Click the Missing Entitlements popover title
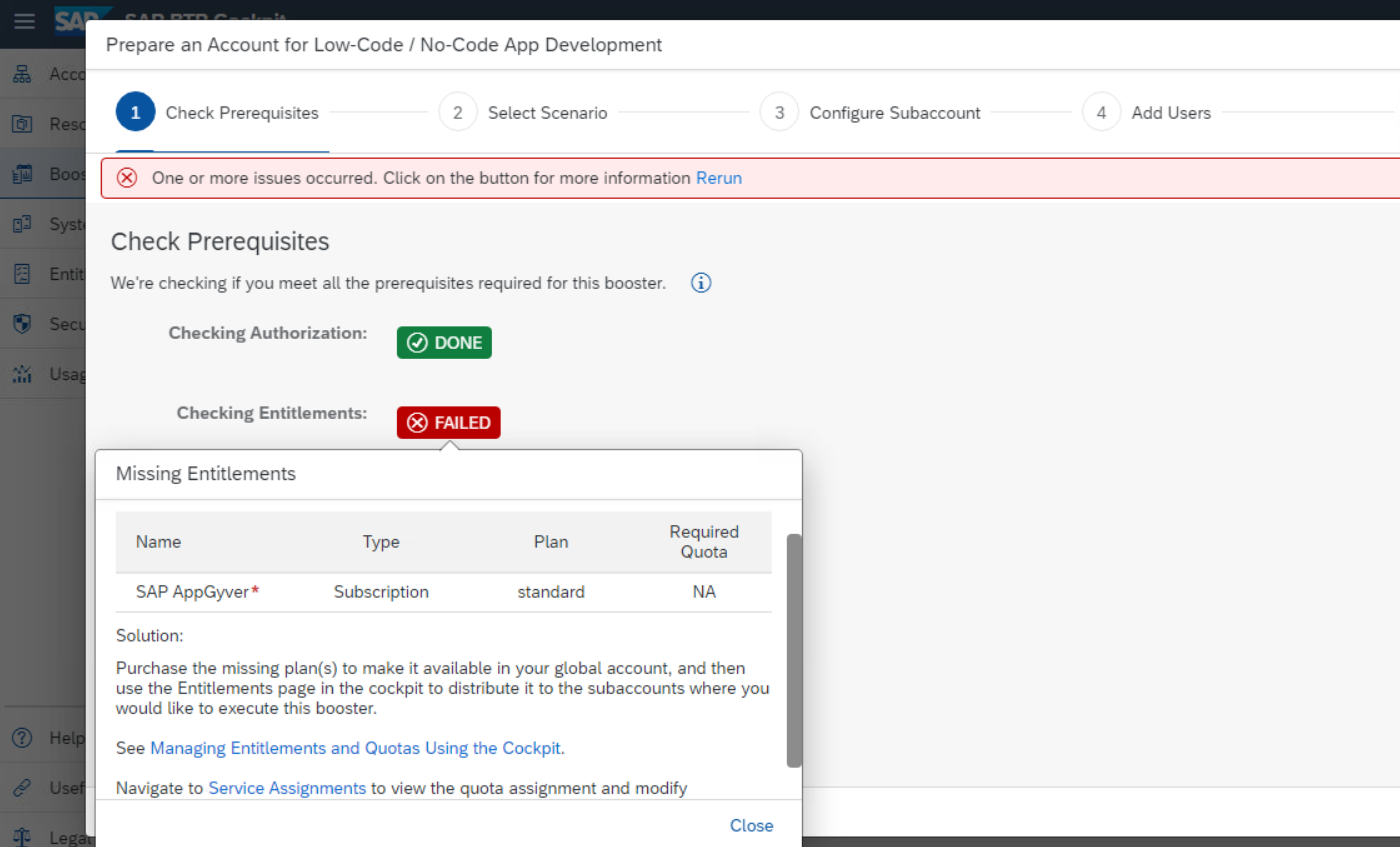Viewport: 1400px width, 847px height. pyautogui.click(x=206, y=474)
